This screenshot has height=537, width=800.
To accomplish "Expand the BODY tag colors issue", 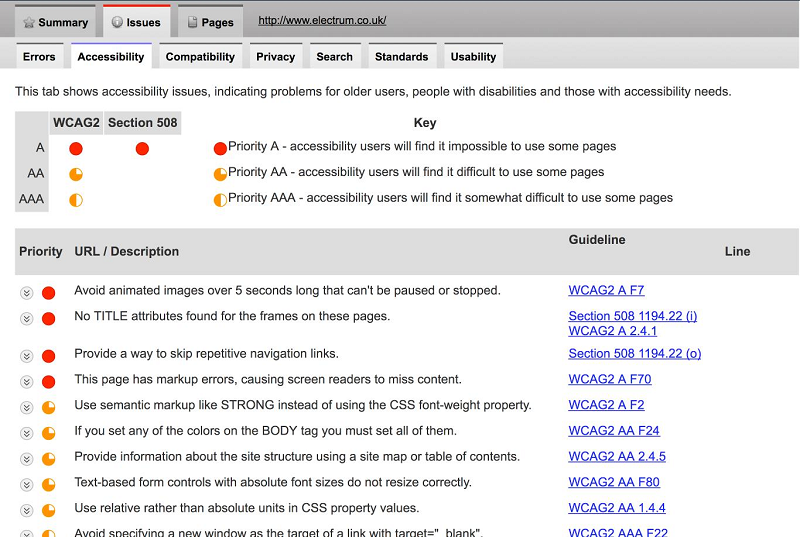I will (27, 433).
